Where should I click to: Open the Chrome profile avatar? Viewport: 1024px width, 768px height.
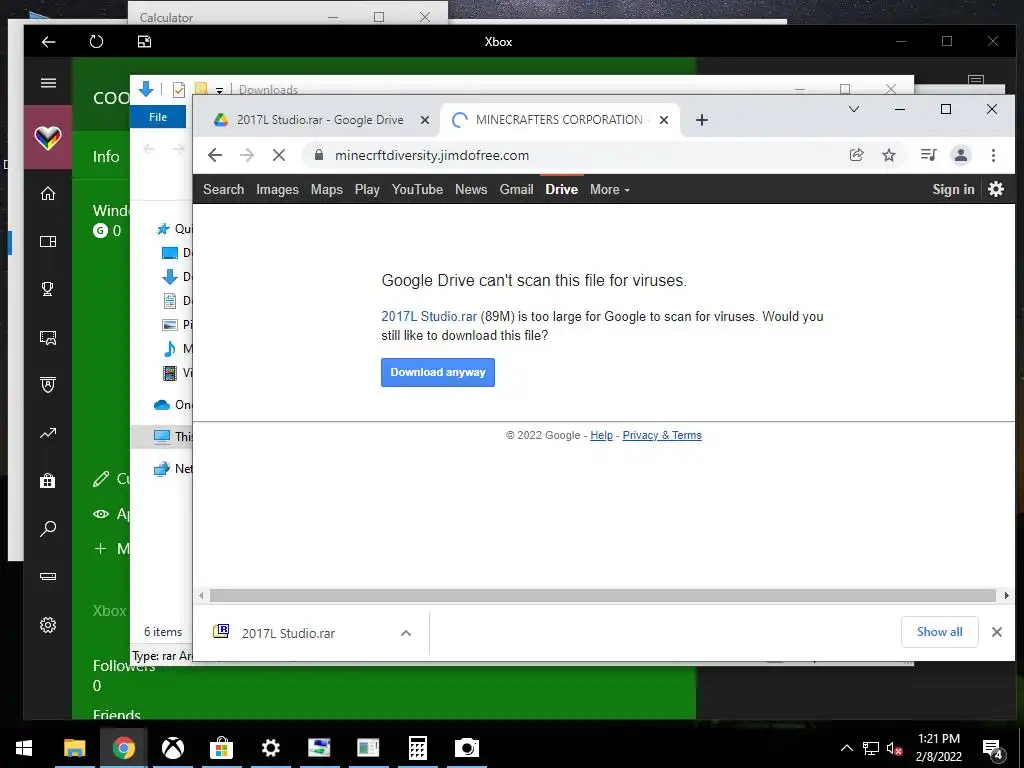click(961, 155)
